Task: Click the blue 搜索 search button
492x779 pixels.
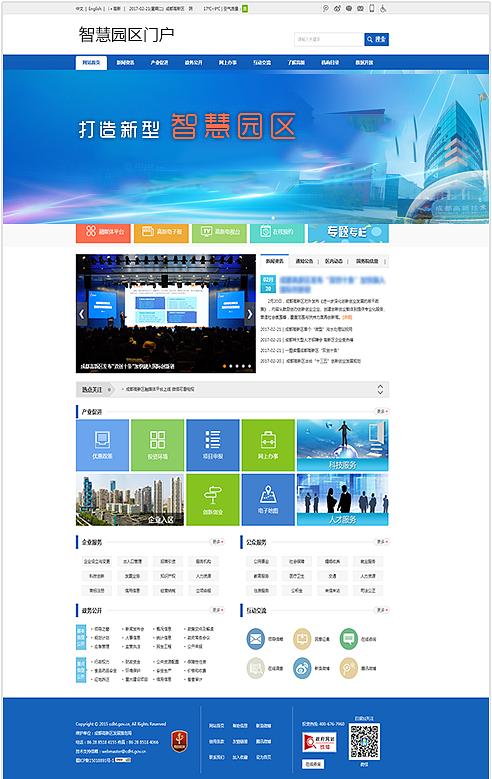Action: (x=377, y=39)
